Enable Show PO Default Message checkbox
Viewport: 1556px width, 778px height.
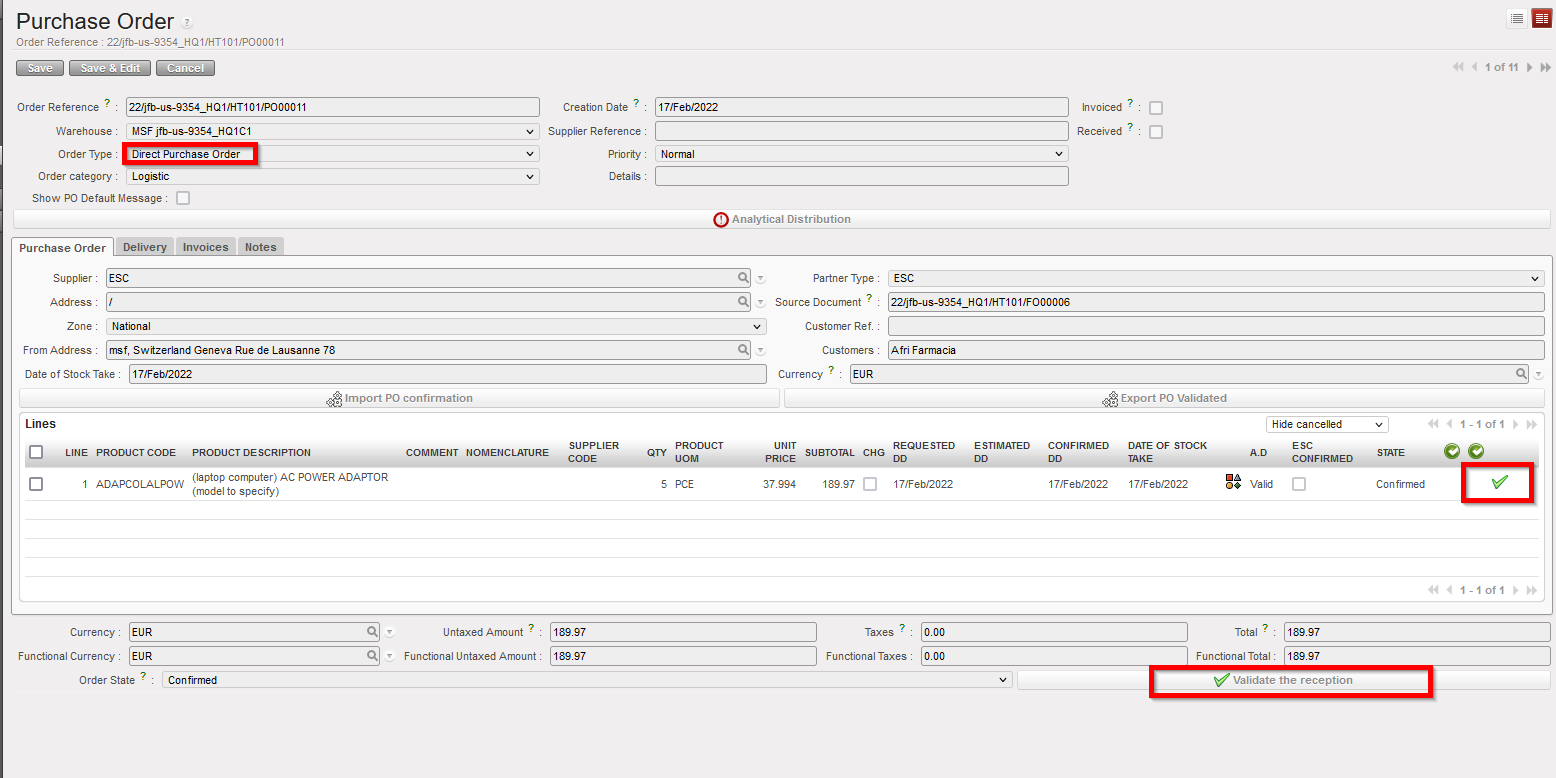pos(183,198)
